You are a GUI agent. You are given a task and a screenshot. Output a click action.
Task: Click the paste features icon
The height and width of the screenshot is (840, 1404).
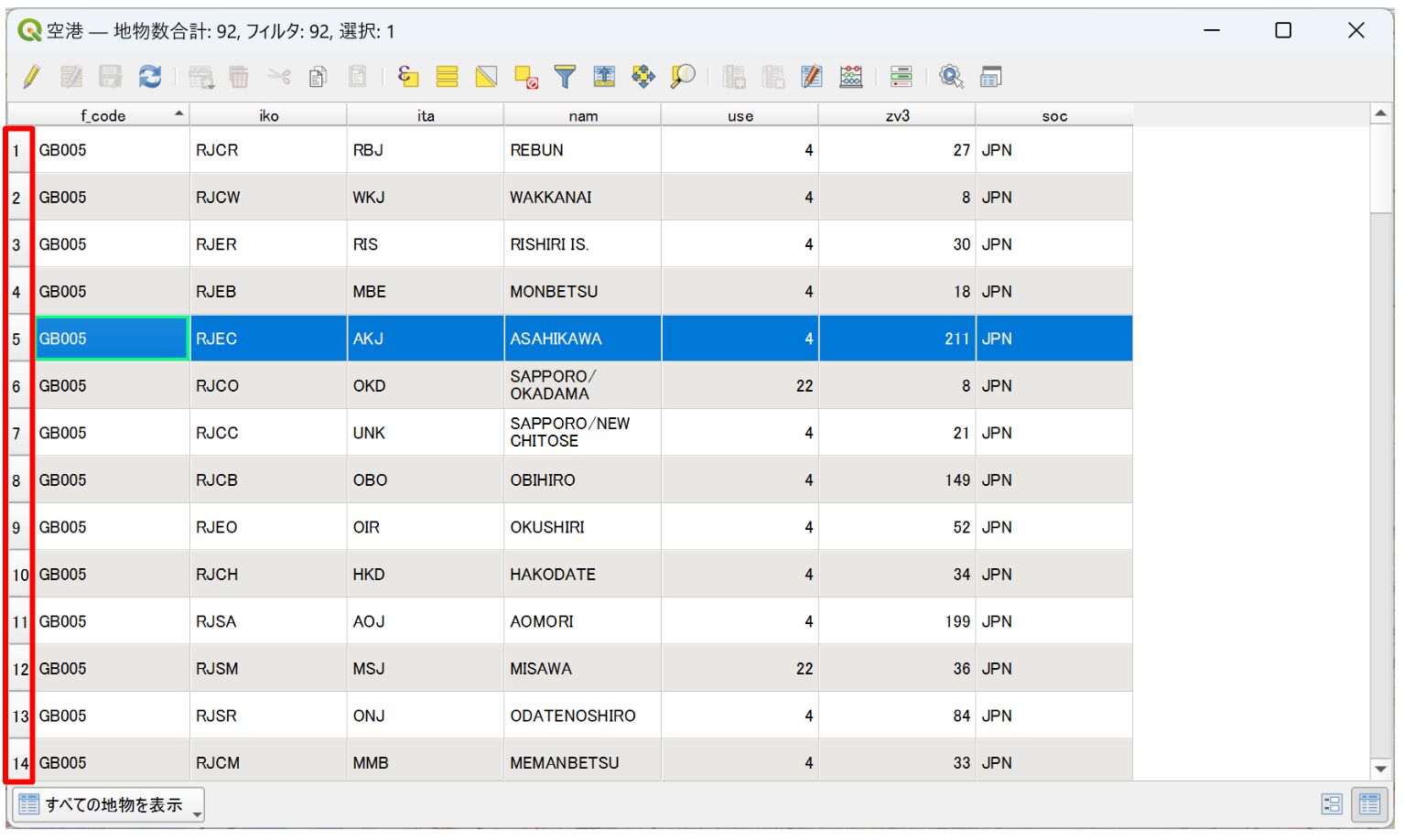click(x=358, y=77)
